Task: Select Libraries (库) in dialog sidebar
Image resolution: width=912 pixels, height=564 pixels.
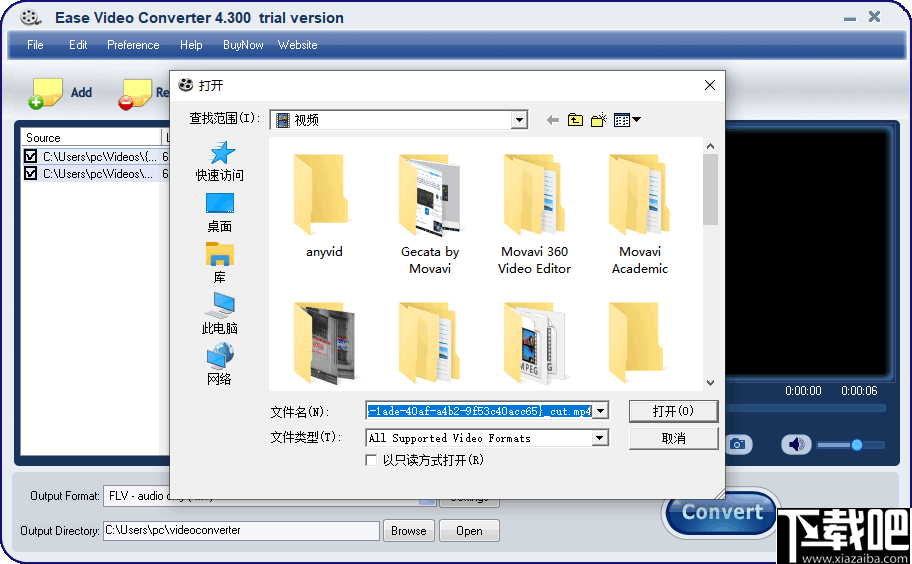Action: tap(219, 263)
